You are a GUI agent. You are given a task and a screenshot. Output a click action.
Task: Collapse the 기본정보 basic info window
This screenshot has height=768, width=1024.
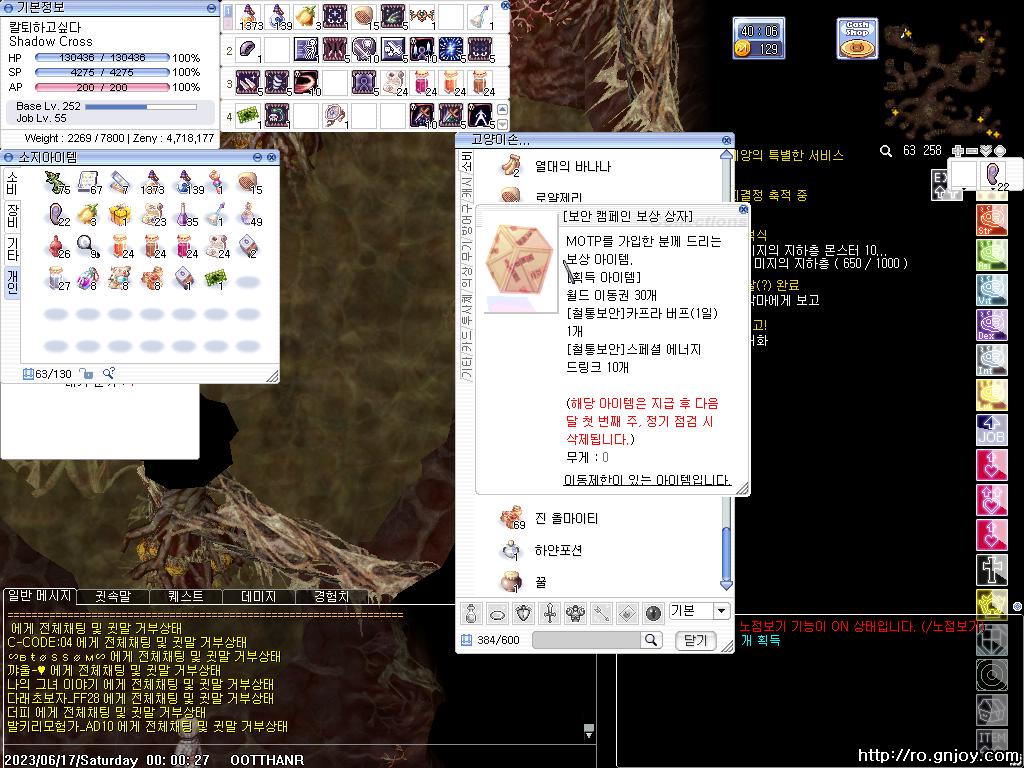(212, 8)
